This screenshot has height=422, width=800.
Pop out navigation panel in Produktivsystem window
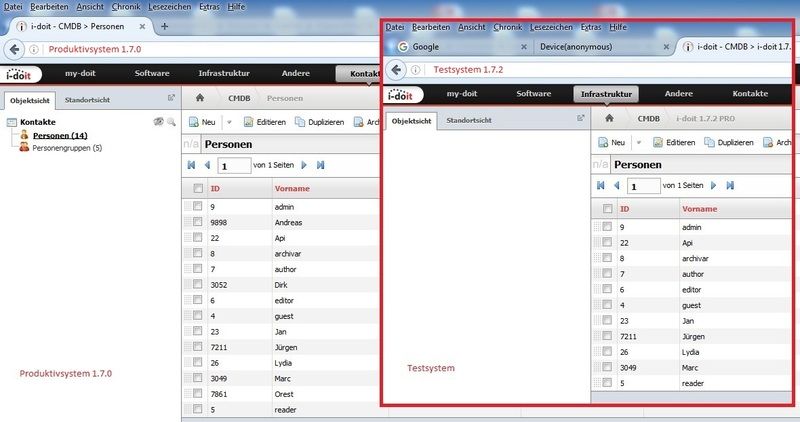tap(171, 97)
